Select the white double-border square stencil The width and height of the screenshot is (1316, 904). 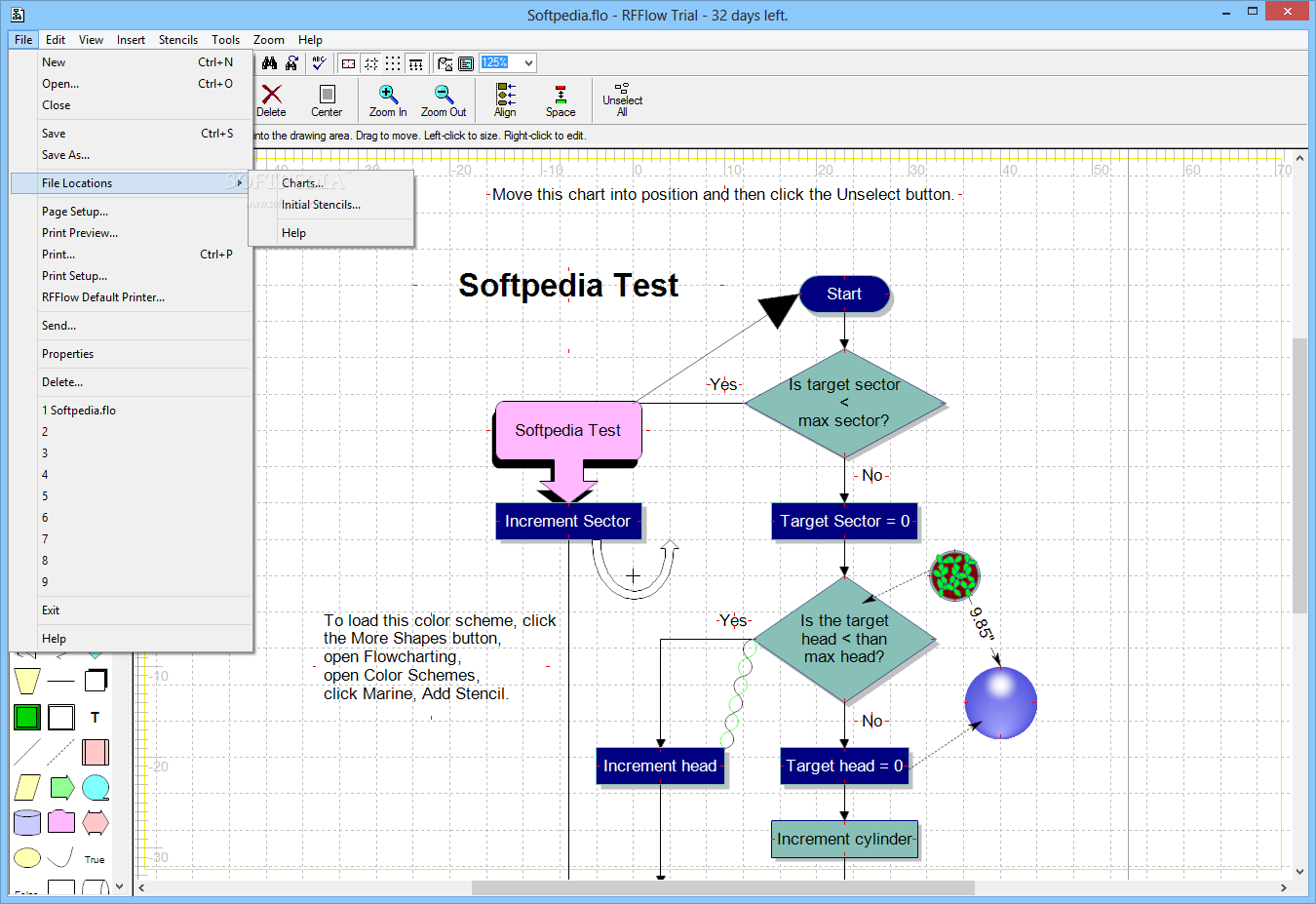coord(61,717)
